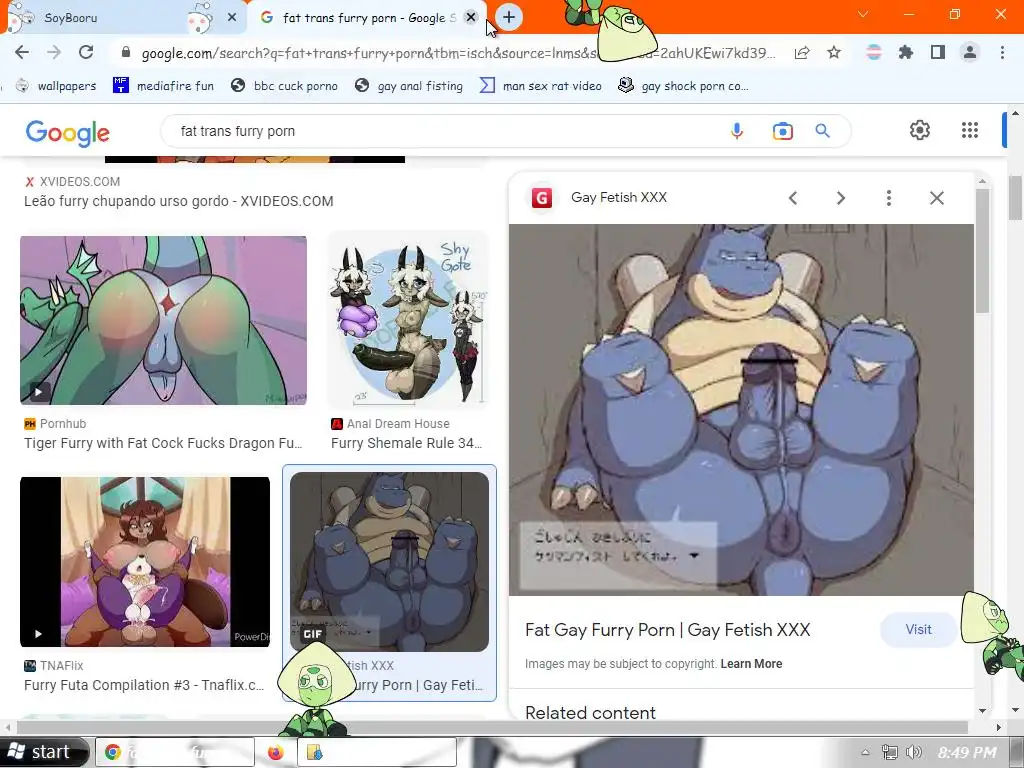
Task: Open the wallpapers bookmark
Action: (x=56, y=86)
